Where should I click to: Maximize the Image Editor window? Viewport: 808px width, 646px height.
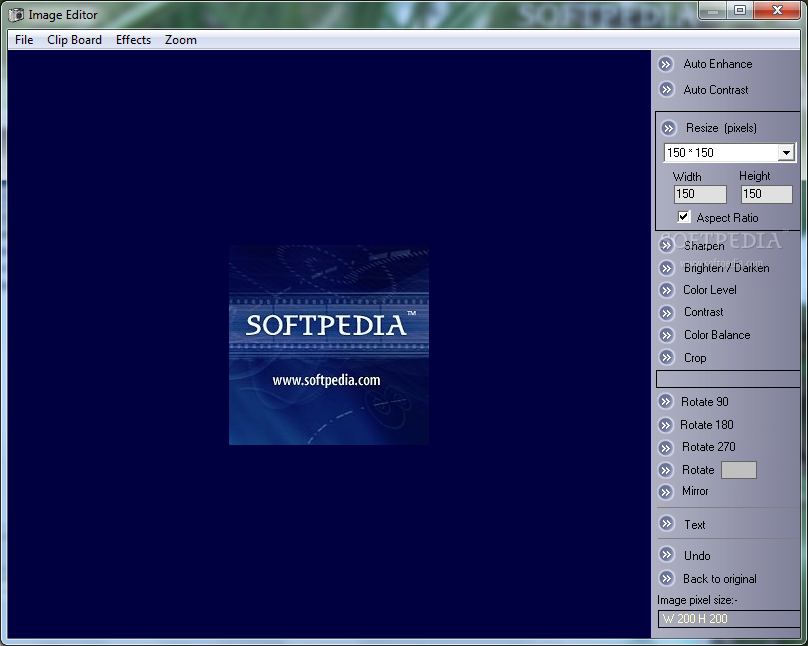pos(740,10)
